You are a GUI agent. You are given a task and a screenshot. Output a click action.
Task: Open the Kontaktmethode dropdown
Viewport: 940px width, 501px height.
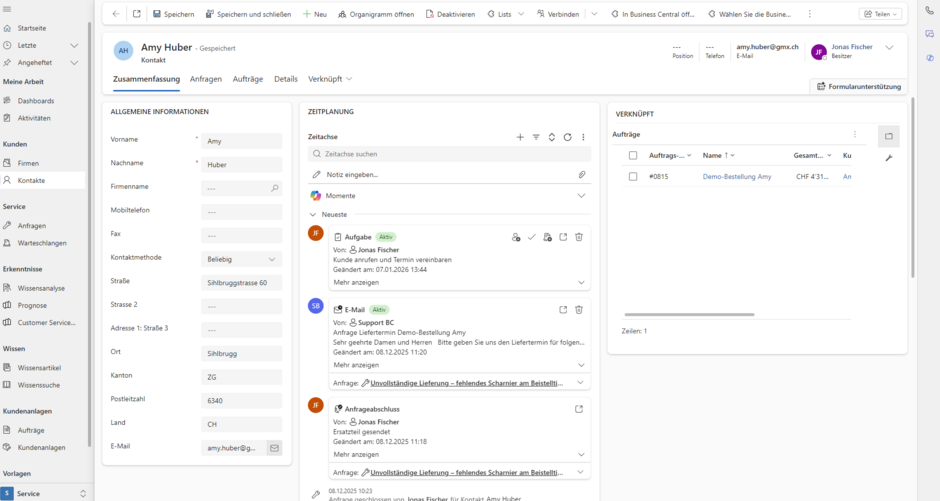pos(242,259)
